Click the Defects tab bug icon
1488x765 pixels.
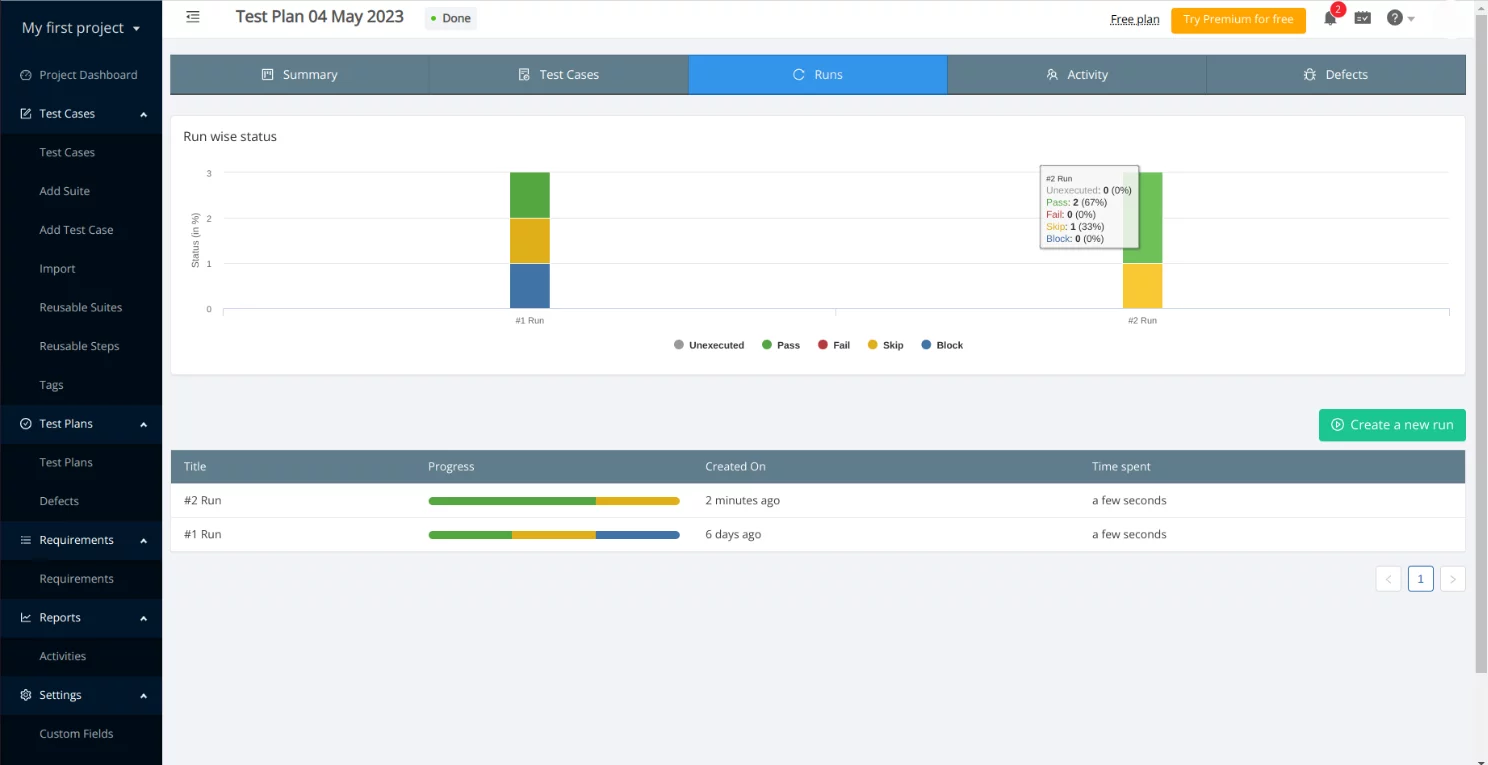point(1309,74)
